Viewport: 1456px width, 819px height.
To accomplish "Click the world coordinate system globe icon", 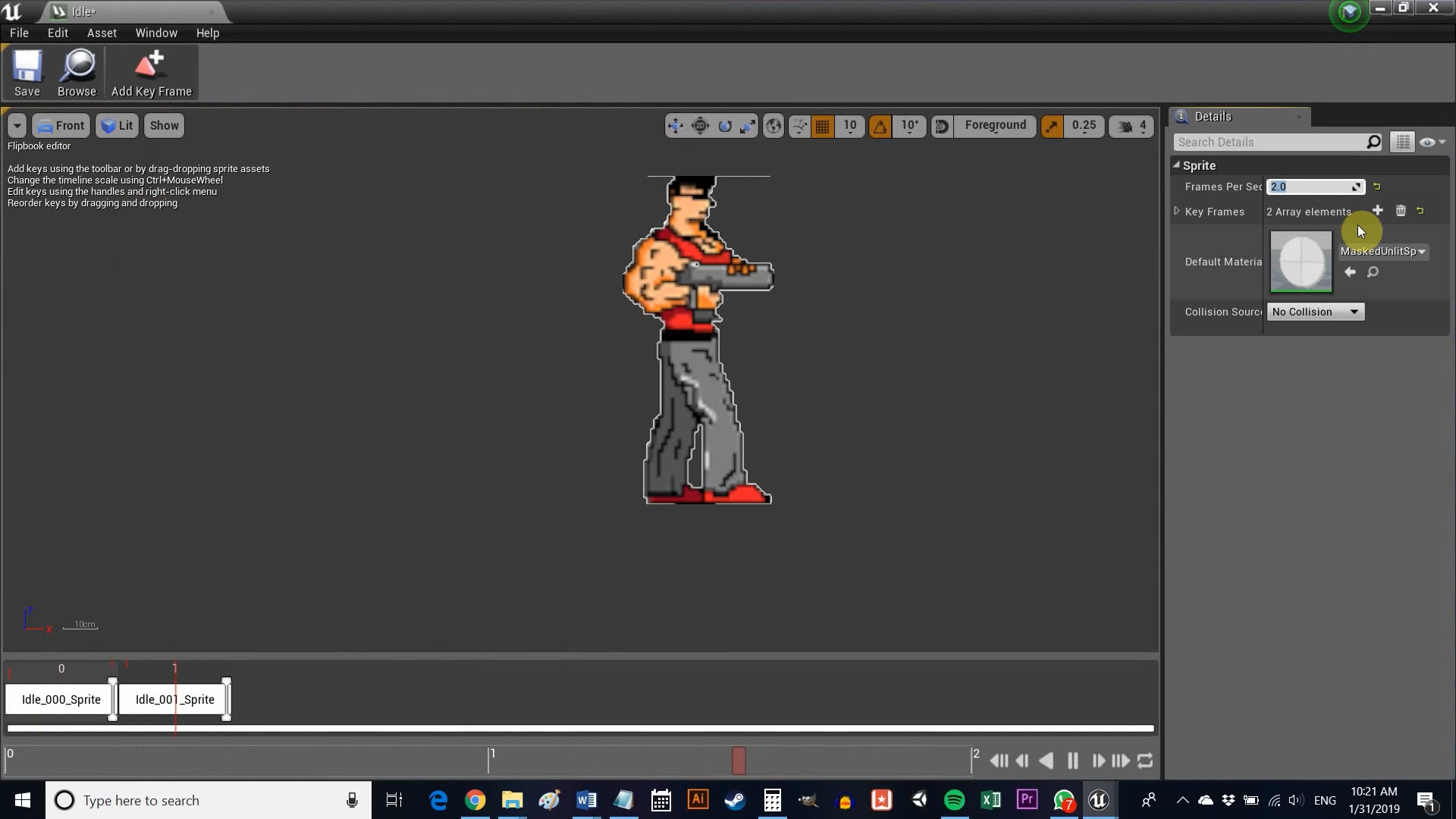I will click(773, 126).
